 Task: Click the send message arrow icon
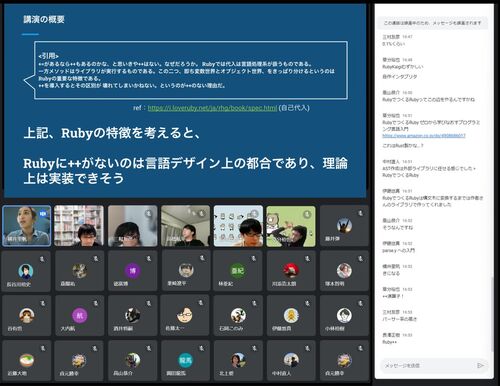click(x=480, y=365)
